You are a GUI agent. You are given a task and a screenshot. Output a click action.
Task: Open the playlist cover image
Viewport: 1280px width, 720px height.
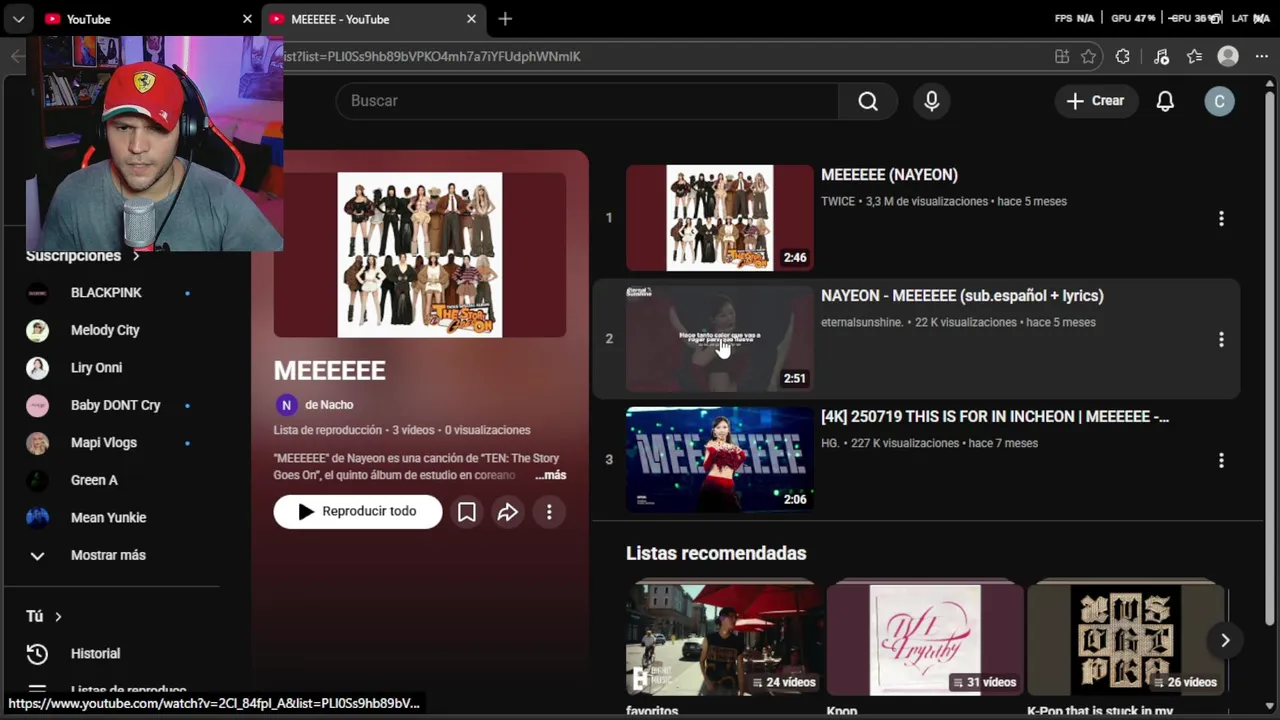click(x=420, y=254)
